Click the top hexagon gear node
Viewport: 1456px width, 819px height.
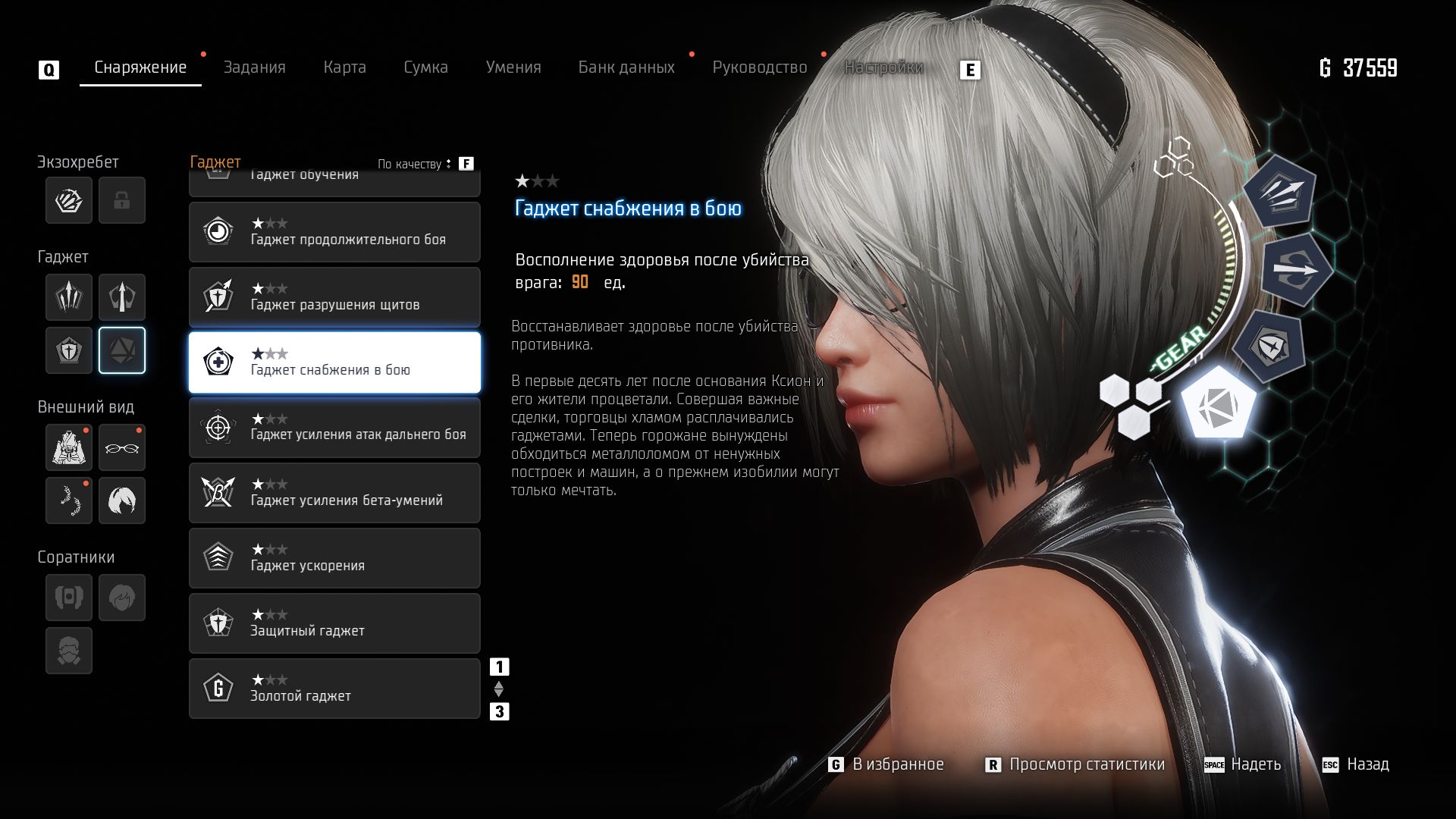[1279, 191]
